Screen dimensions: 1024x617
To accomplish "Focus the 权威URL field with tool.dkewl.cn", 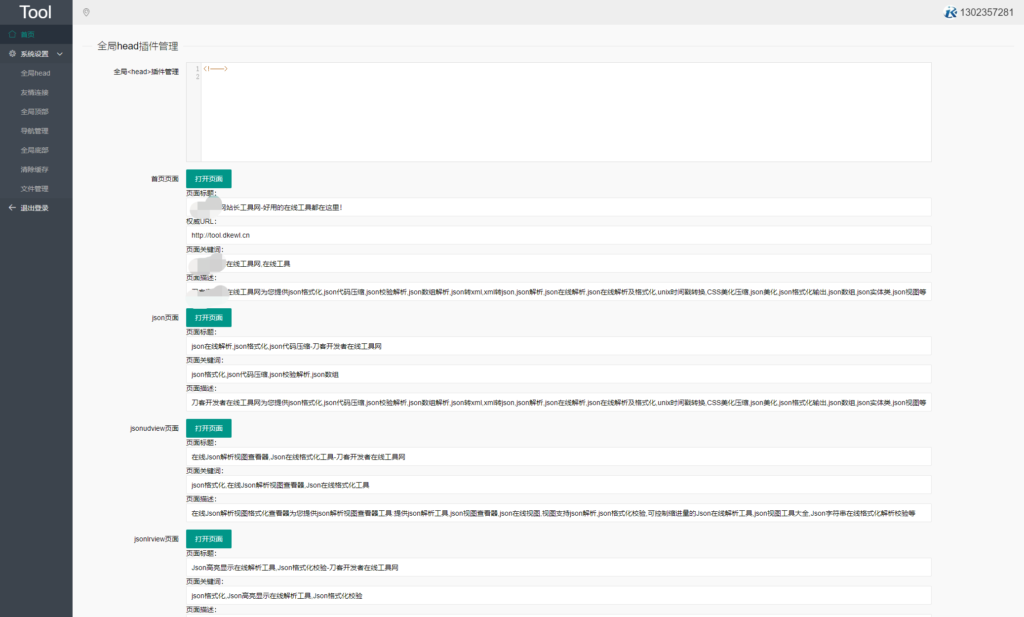I will click(x=558, y=235).
